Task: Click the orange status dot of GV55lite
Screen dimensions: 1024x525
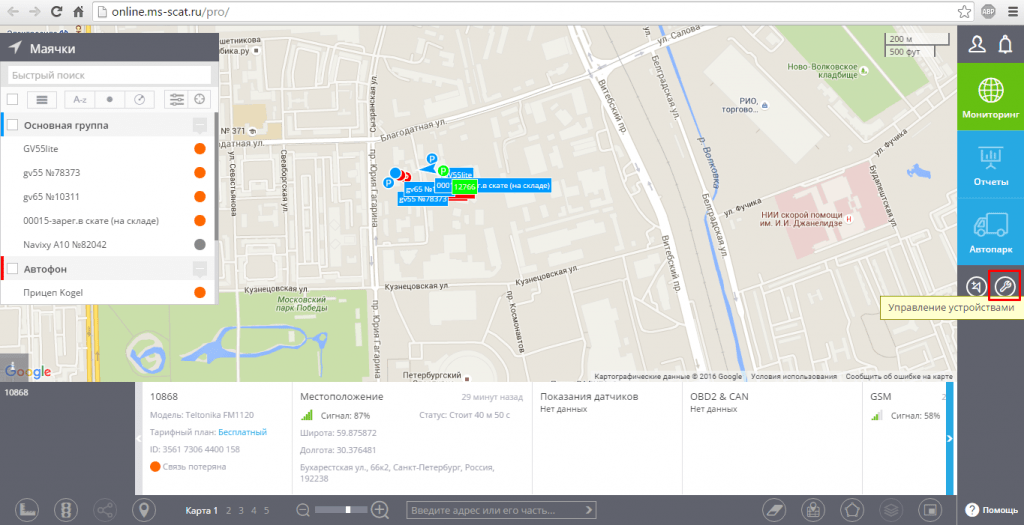Action: pyautogui.click(x=200, y=149)
